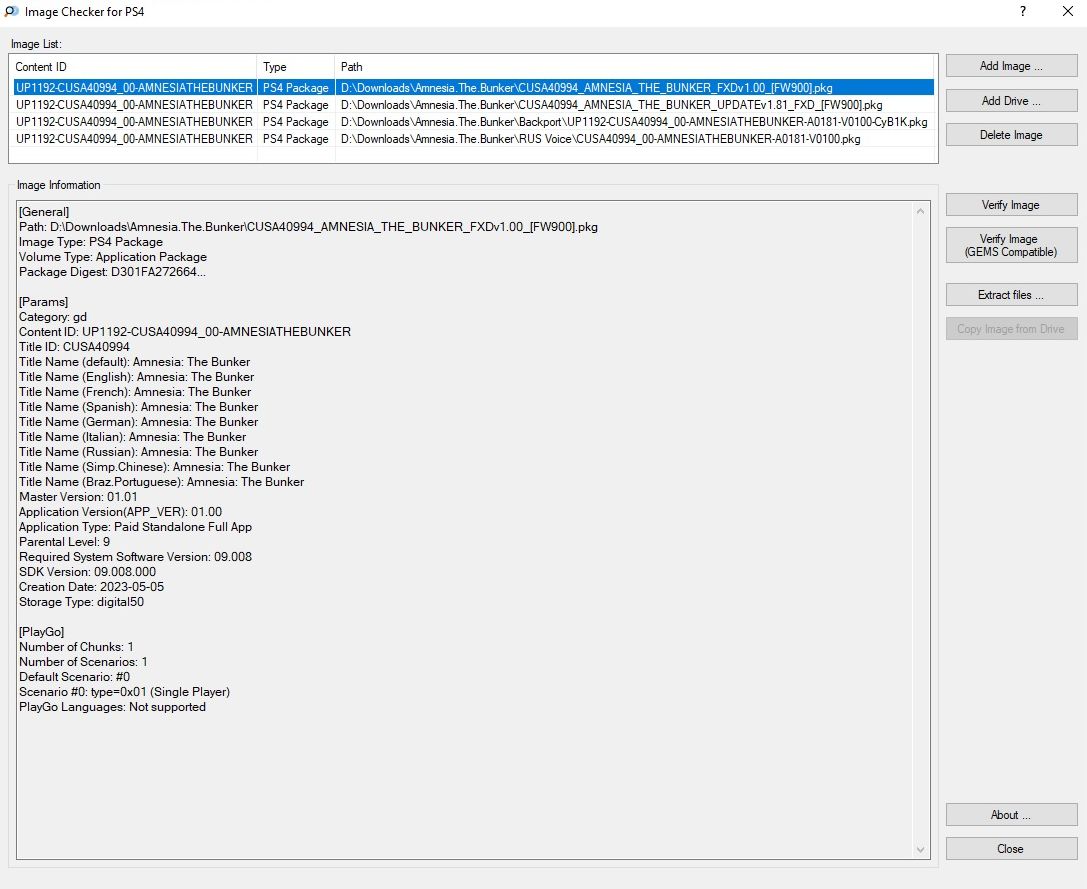
Task: Click the Scenario #0 Single Player line
Action: (124, 692)
